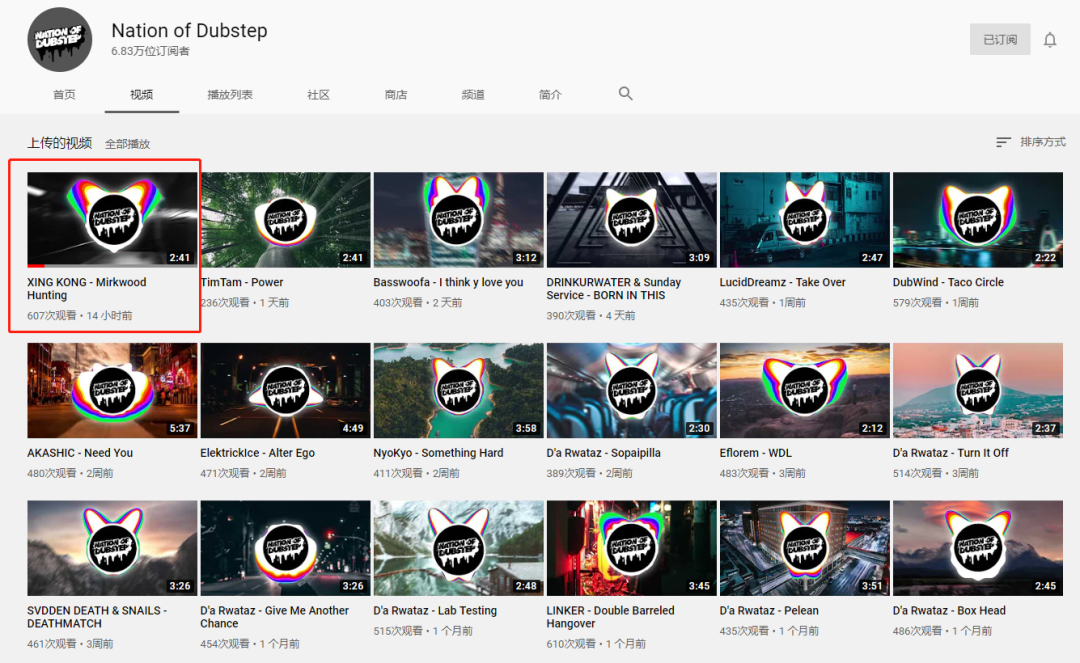The image size is (1080, 663).
Task: Open the LINKER Double Barreled Hangover thumbnail
Action: pos(632,548)
